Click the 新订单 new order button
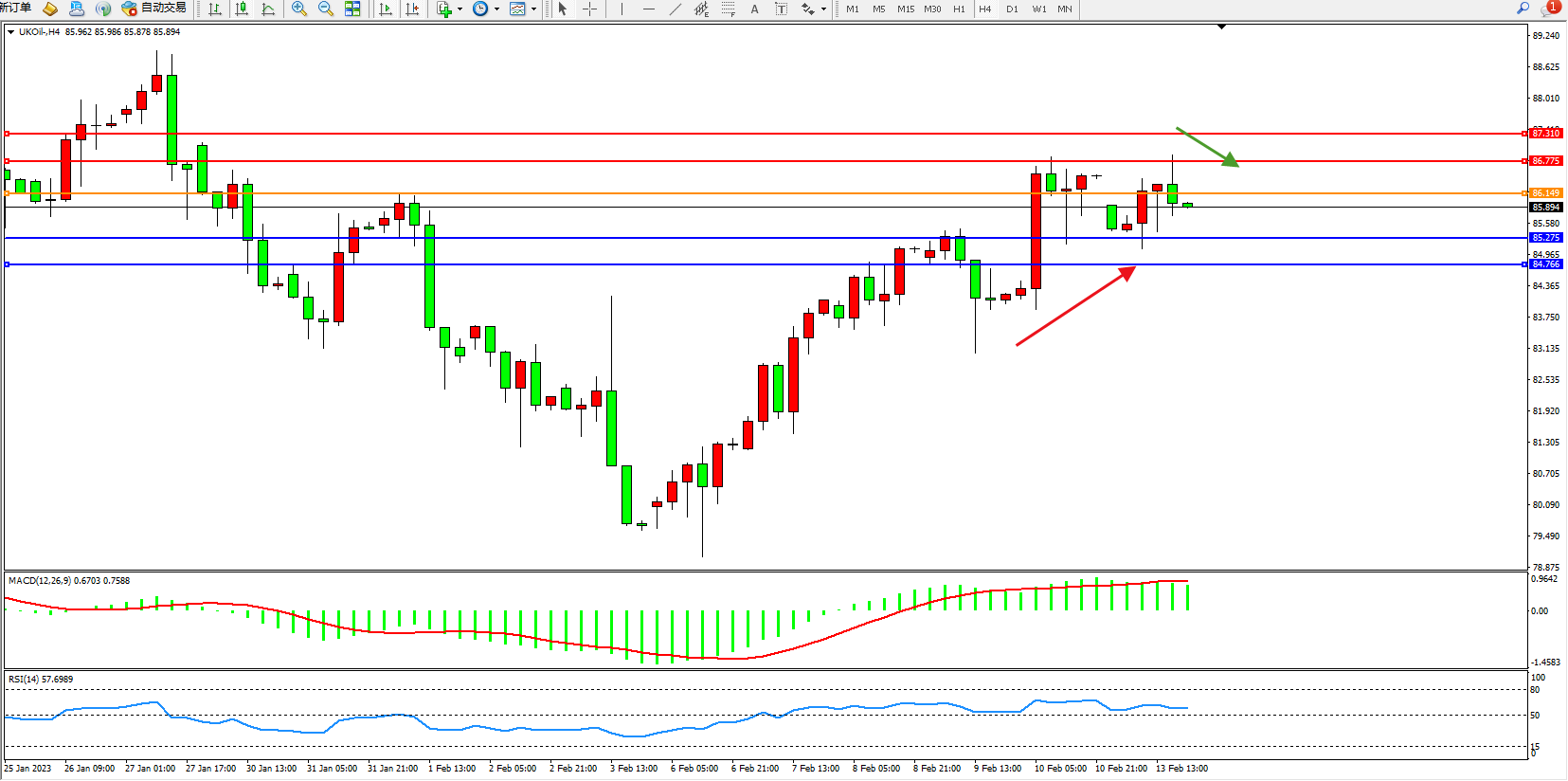1568x781 pixels. (15, 8)
